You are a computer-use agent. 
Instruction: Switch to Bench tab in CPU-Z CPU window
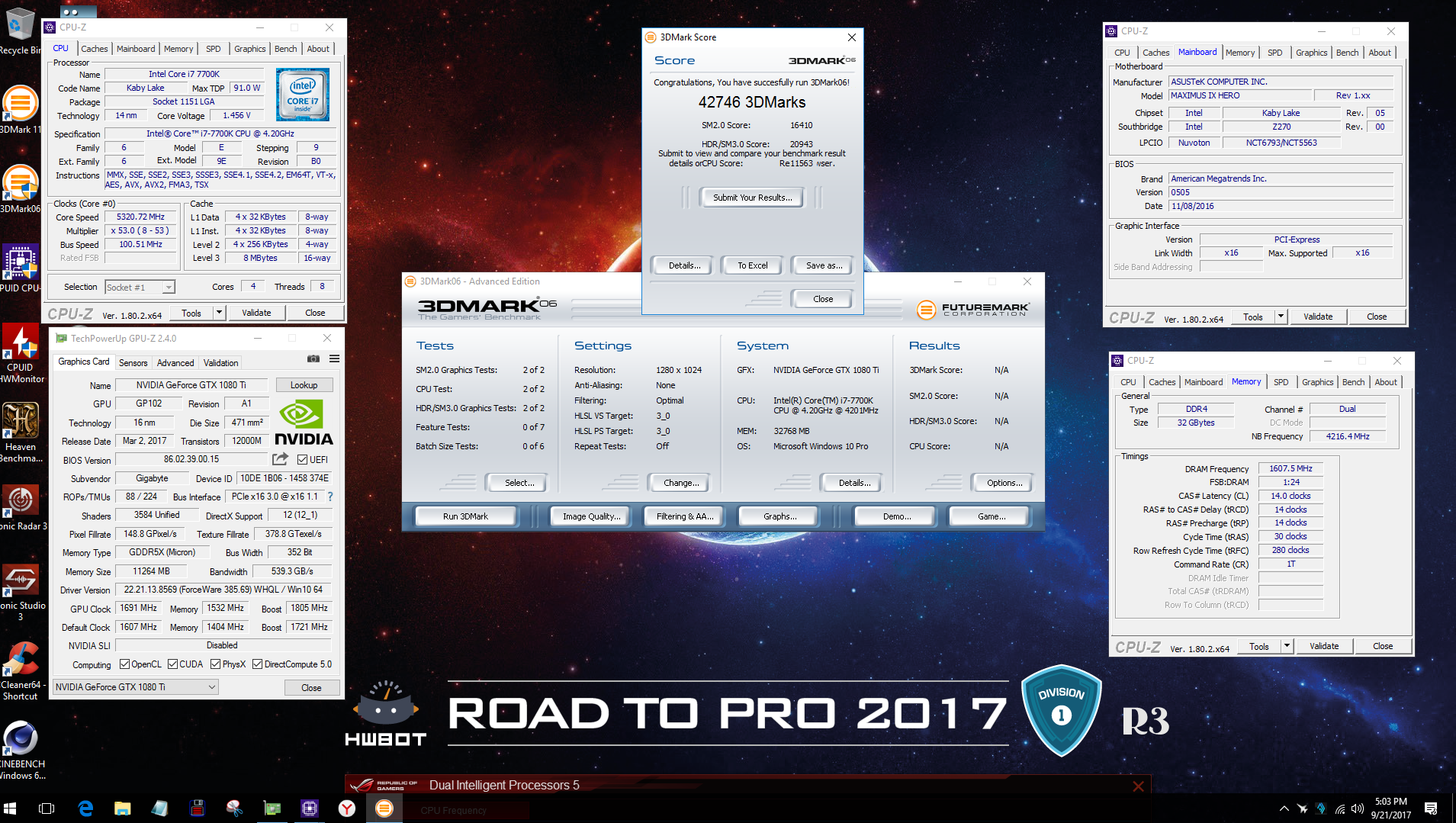pyautogui.click(x=285, y=49)
